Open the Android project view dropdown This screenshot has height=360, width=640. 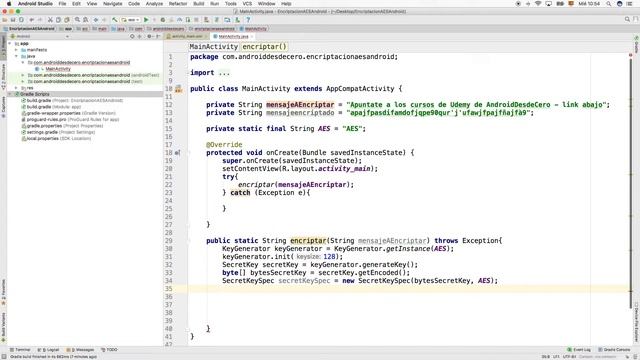39,36
